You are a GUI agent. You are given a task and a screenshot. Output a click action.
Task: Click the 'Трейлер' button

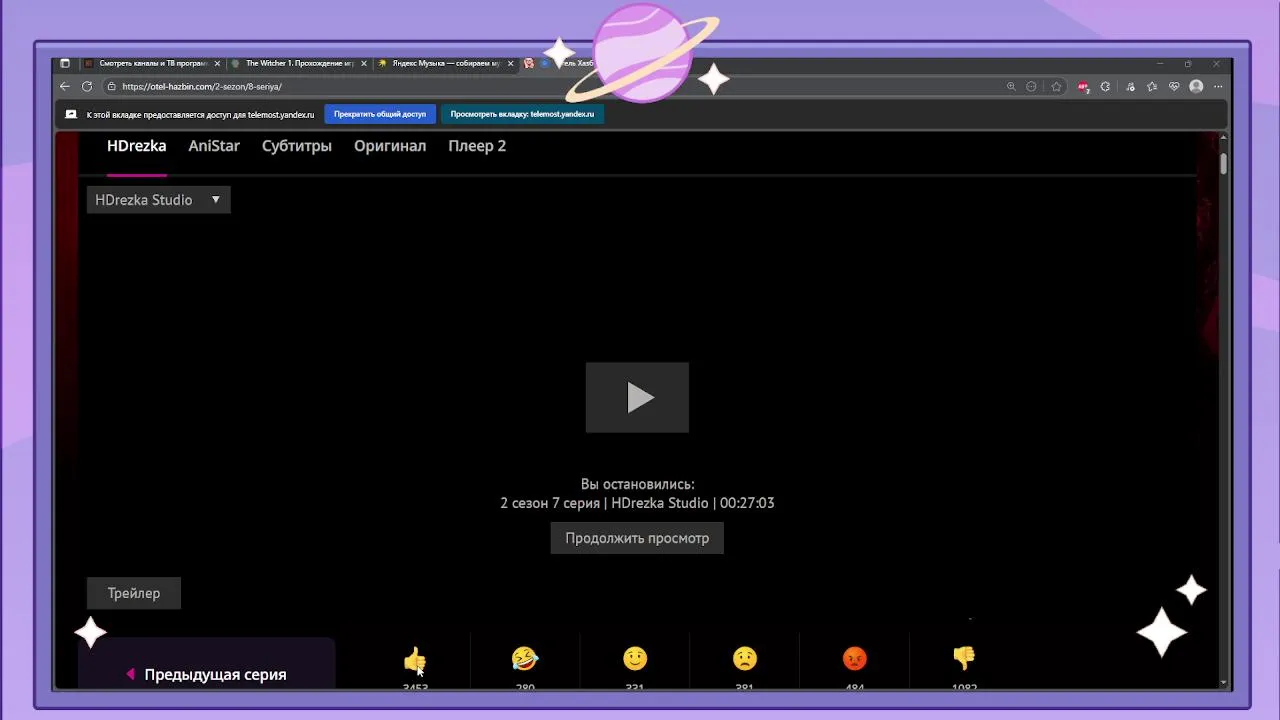134,593
